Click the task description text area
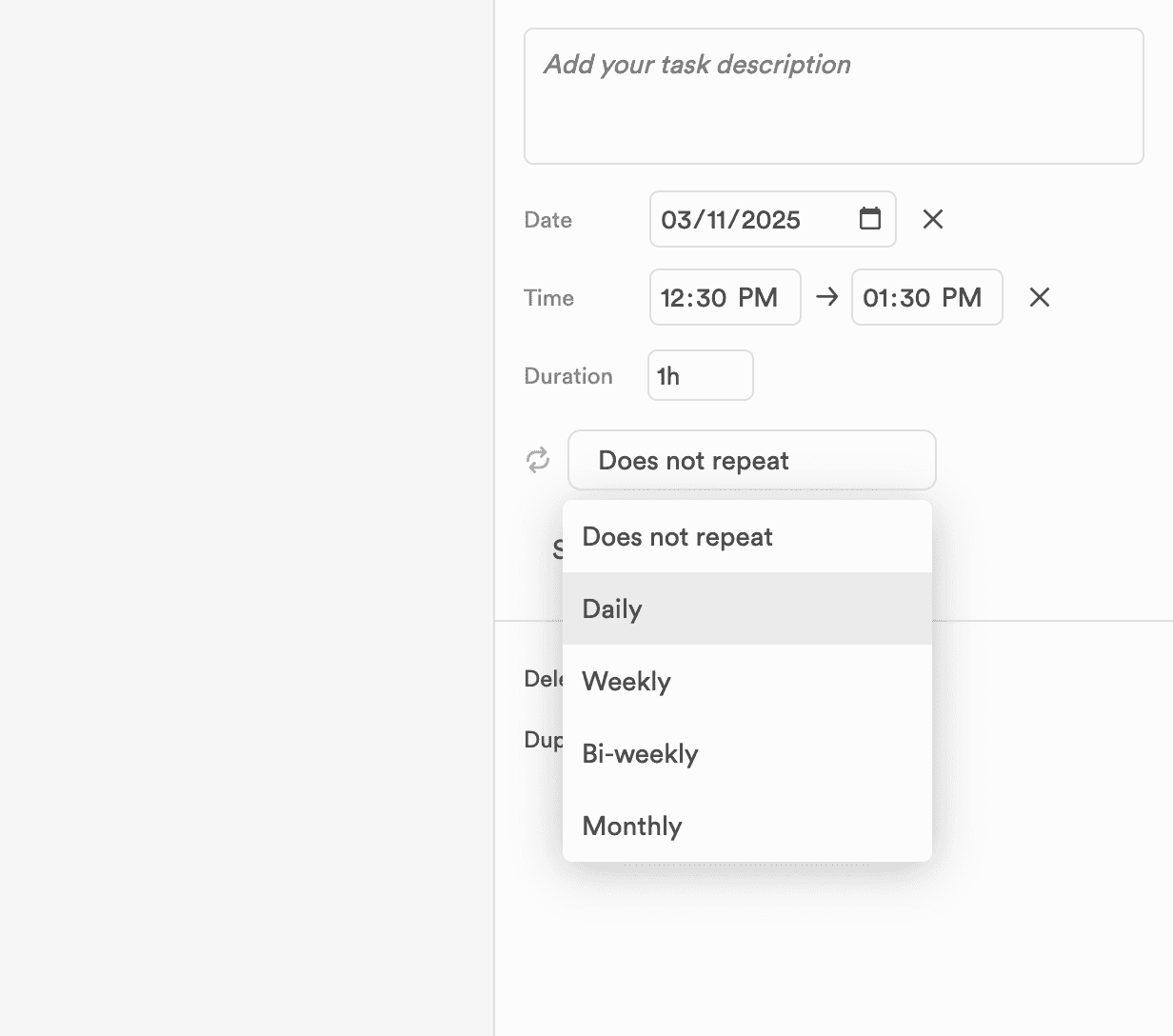 (834, 96)
